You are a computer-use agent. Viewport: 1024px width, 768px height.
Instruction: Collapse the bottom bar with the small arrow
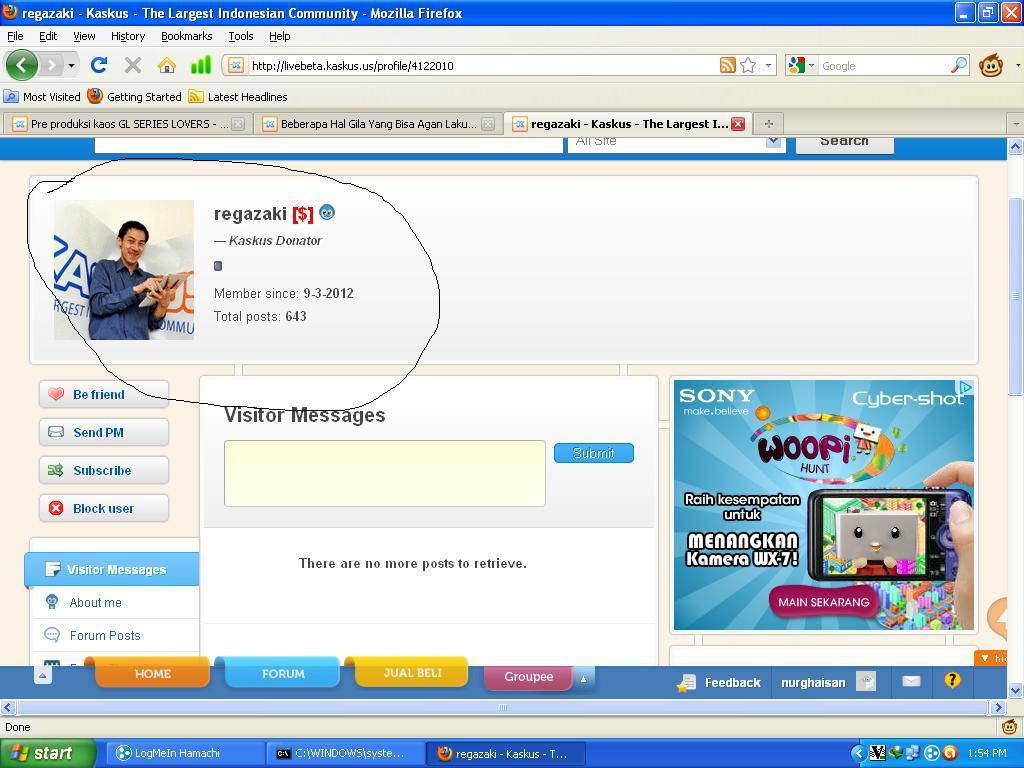coord(42,676)
